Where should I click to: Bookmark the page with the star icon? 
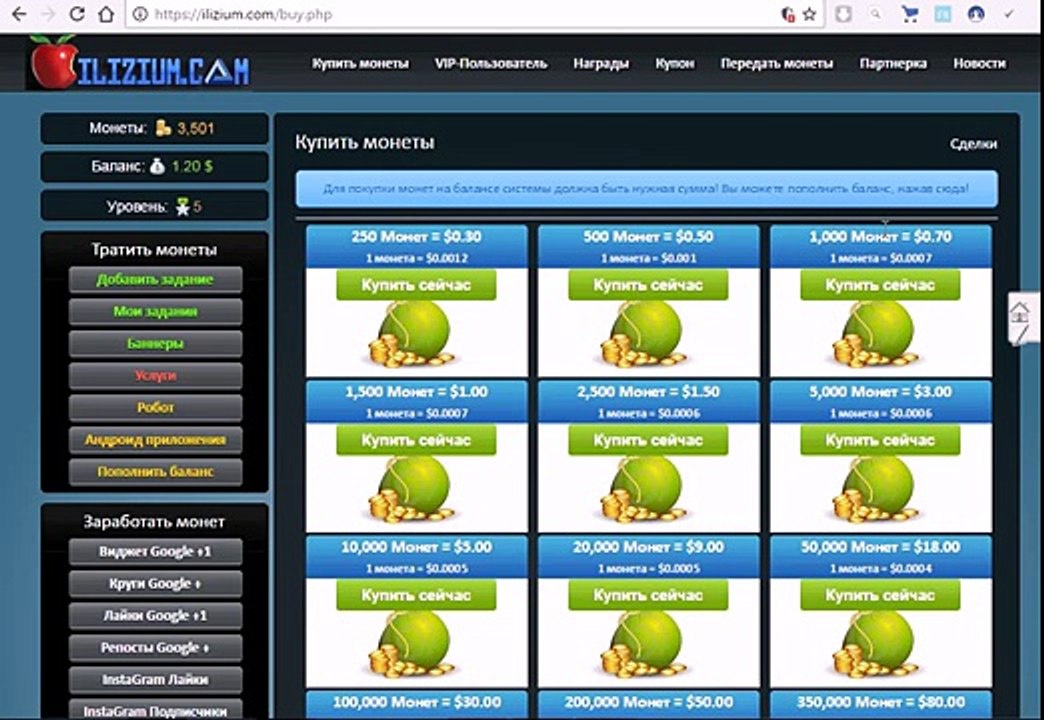click(x=810, y=14)
